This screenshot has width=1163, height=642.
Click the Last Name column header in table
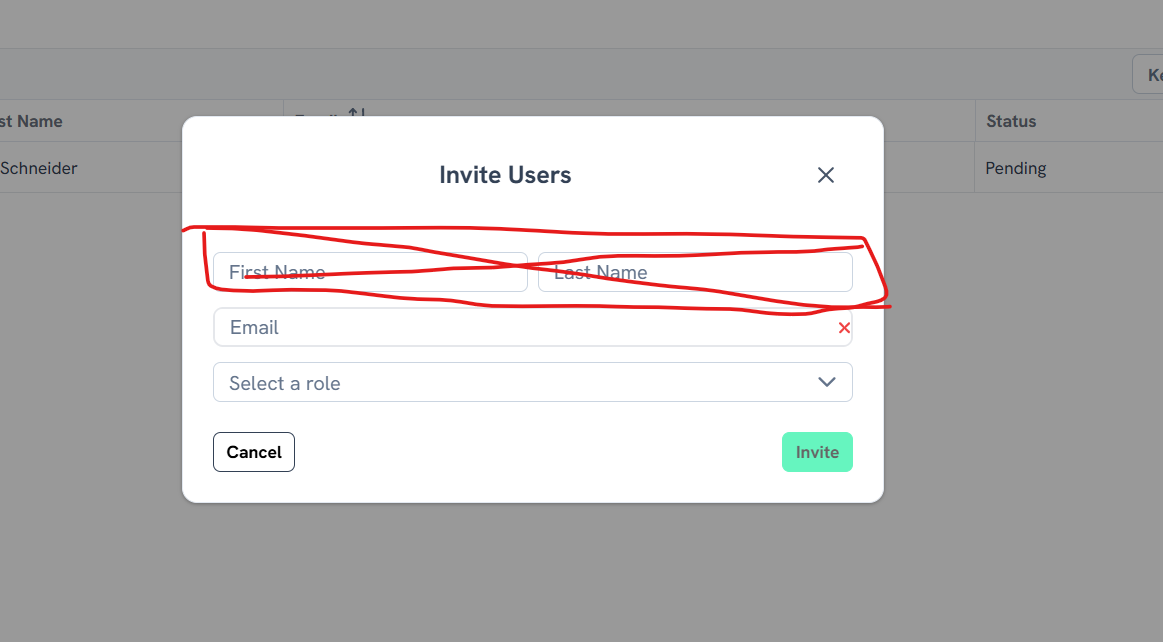point(32,121)
